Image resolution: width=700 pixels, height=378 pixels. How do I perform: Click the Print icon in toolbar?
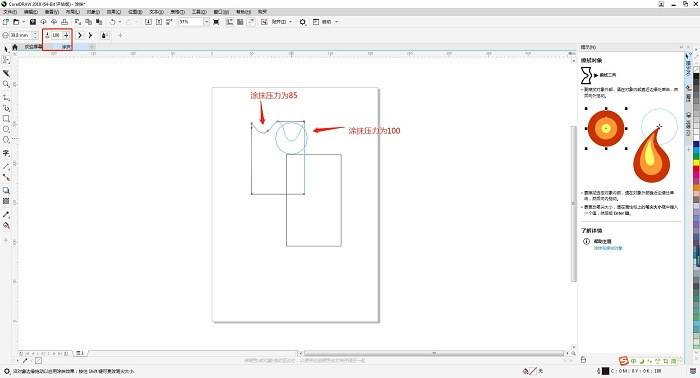64,21
